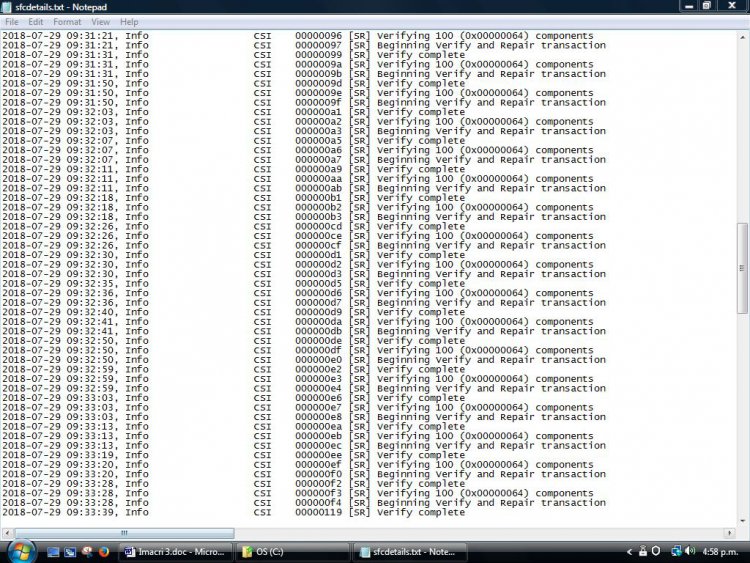The image size is (750, 563).
Task: Open the Format menu
Action: point(67,21)
